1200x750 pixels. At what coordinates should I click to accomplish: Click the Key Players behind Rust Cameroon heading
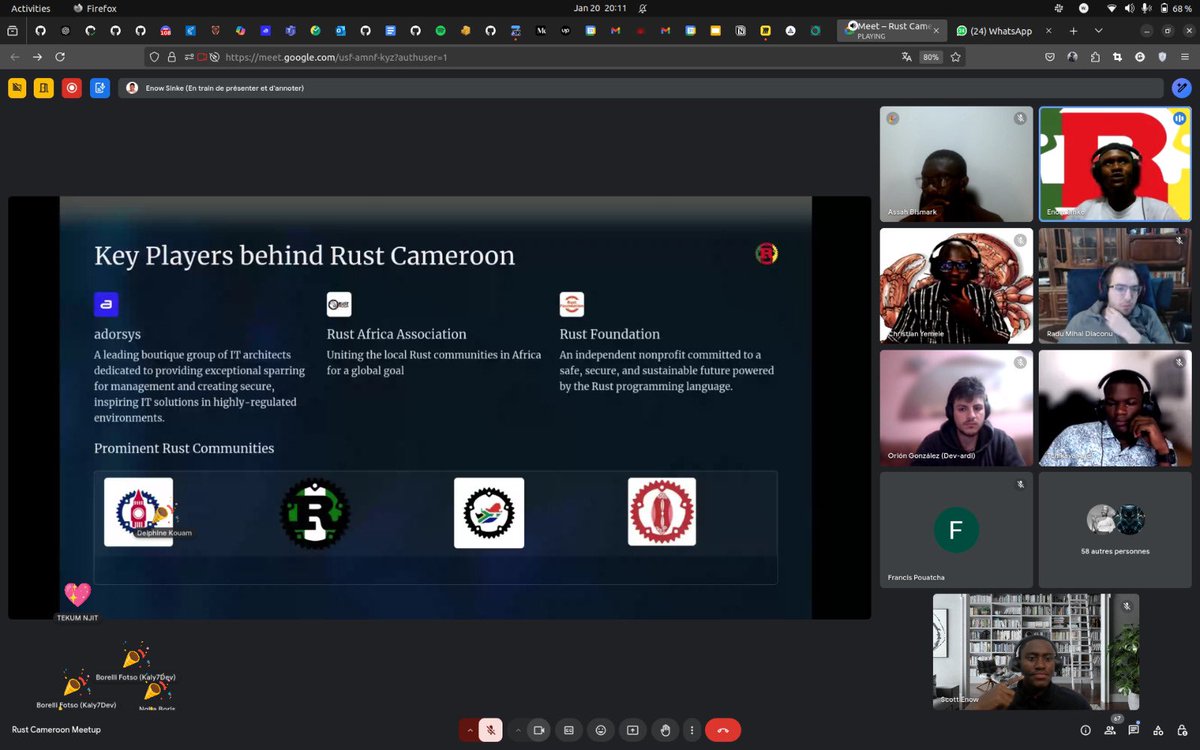304,256
